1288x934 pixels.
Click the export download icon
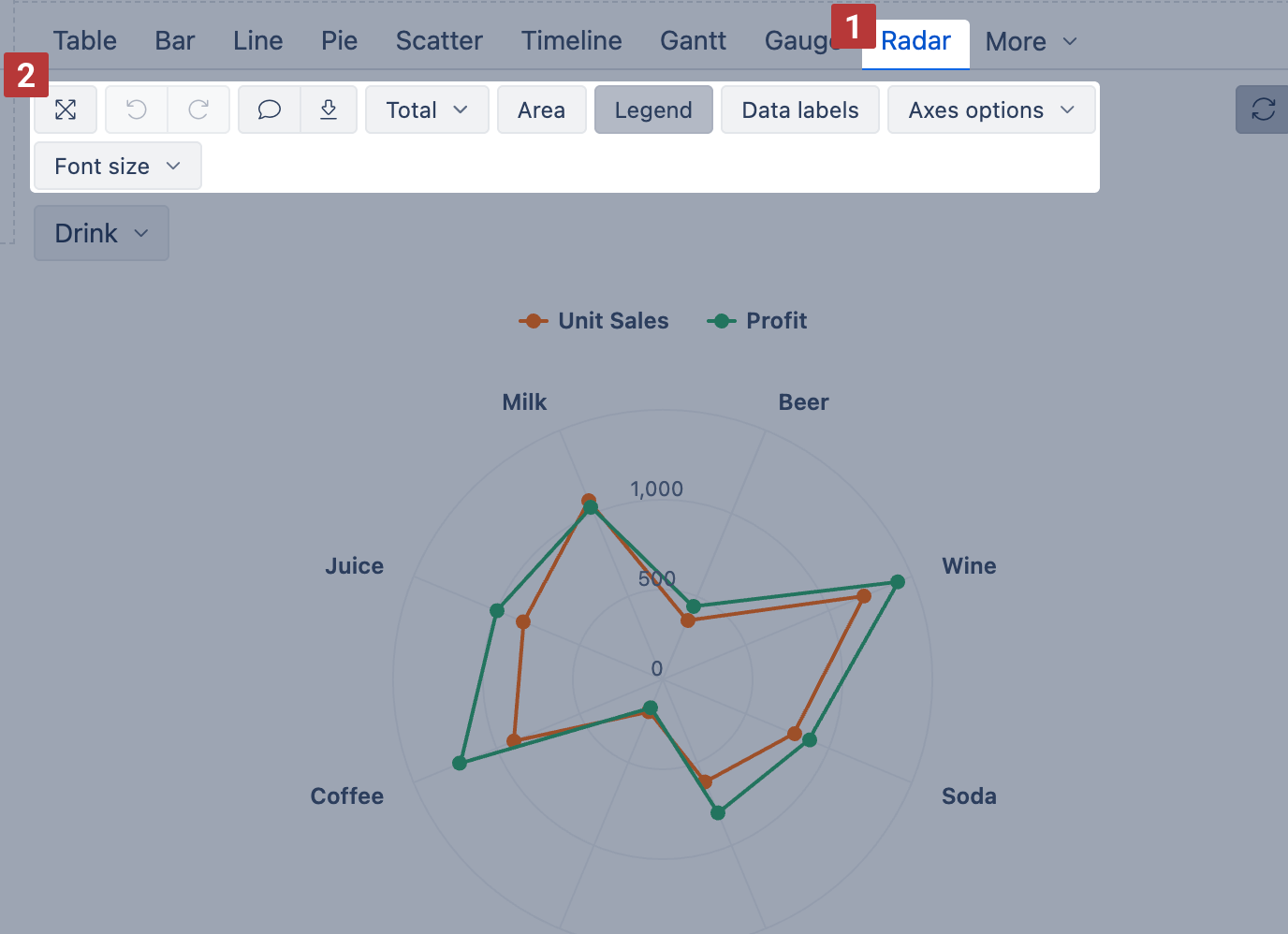click(329, 109)
